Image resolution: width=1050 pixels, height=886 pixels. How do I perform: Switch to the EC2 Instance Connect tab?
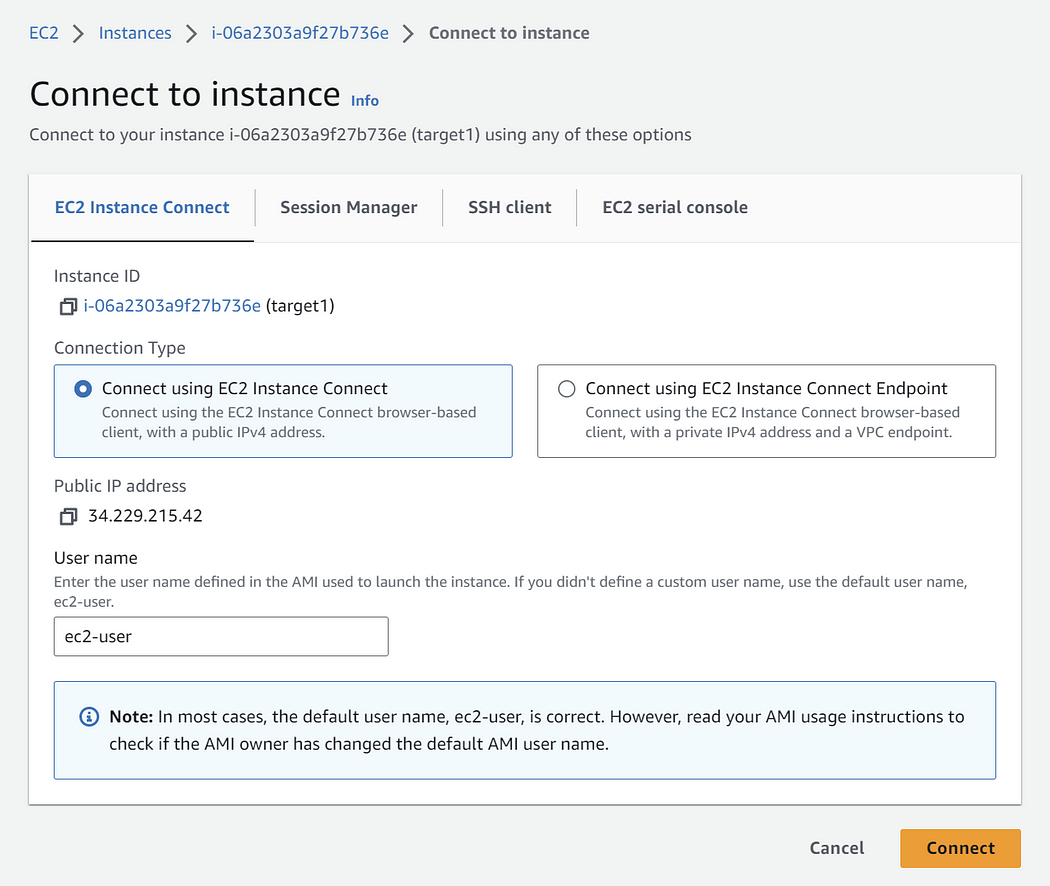pyautogui.click(x=142, y=208)
